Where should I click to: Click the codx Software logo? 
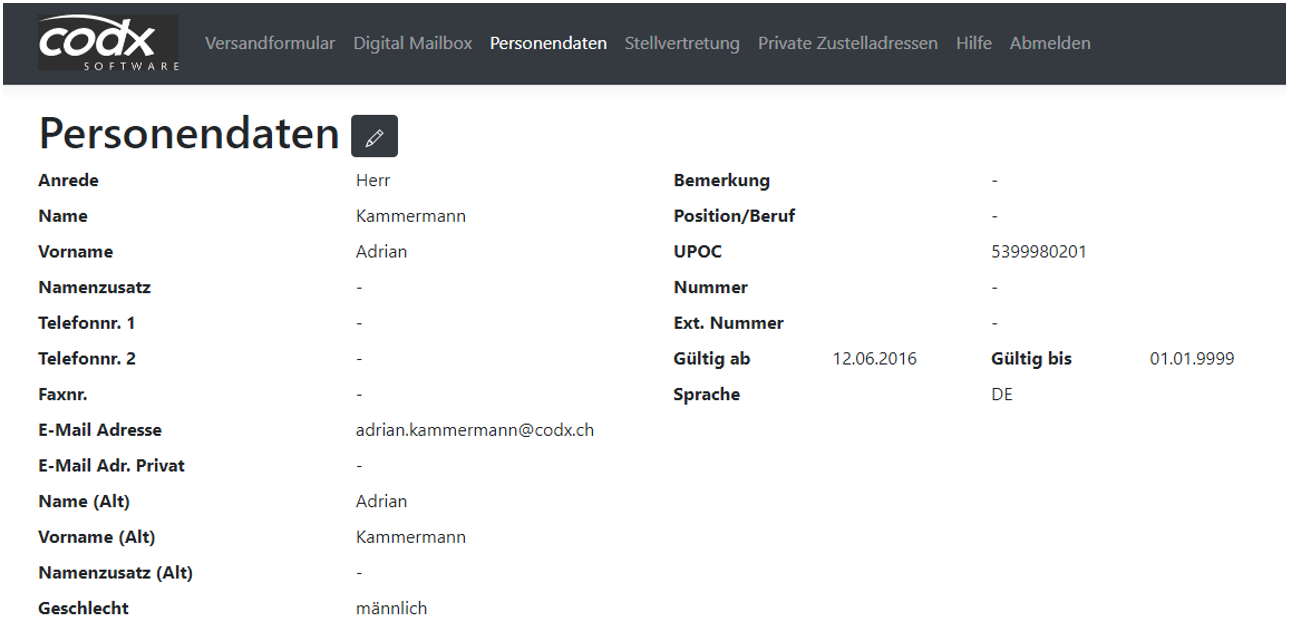(x=109, y=44)
